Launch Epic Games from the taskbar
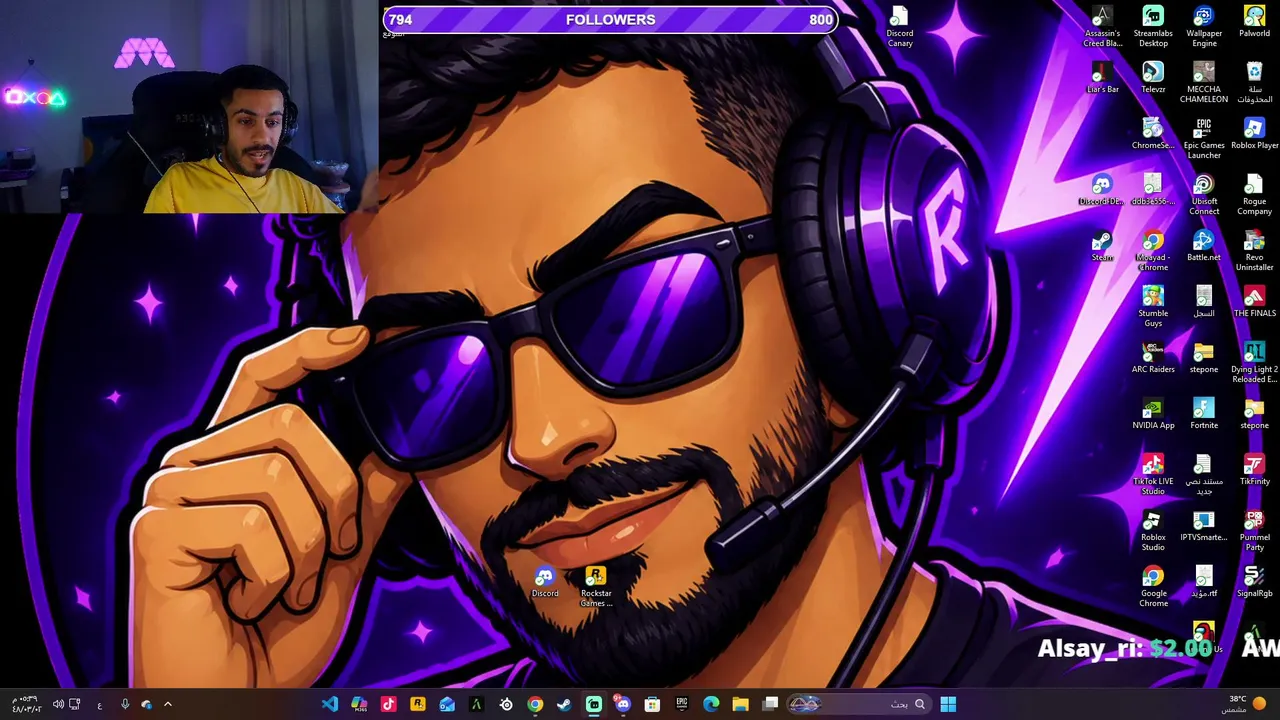Image resolution: width=1280 pixels, height=720 pixels. (x=682, y=704)
